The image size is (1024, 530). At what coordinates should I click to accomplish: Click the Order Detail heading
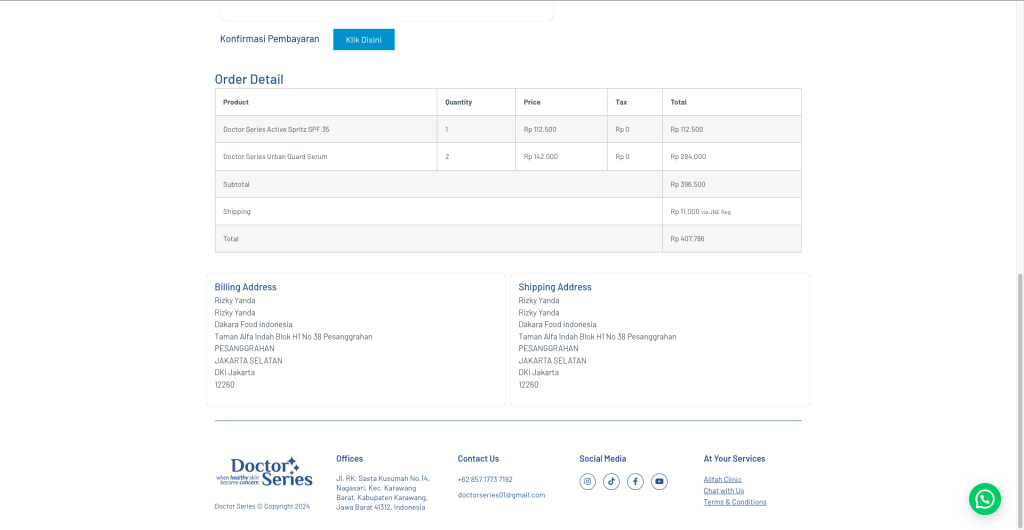pyautogui.click(x=249, y=80)
